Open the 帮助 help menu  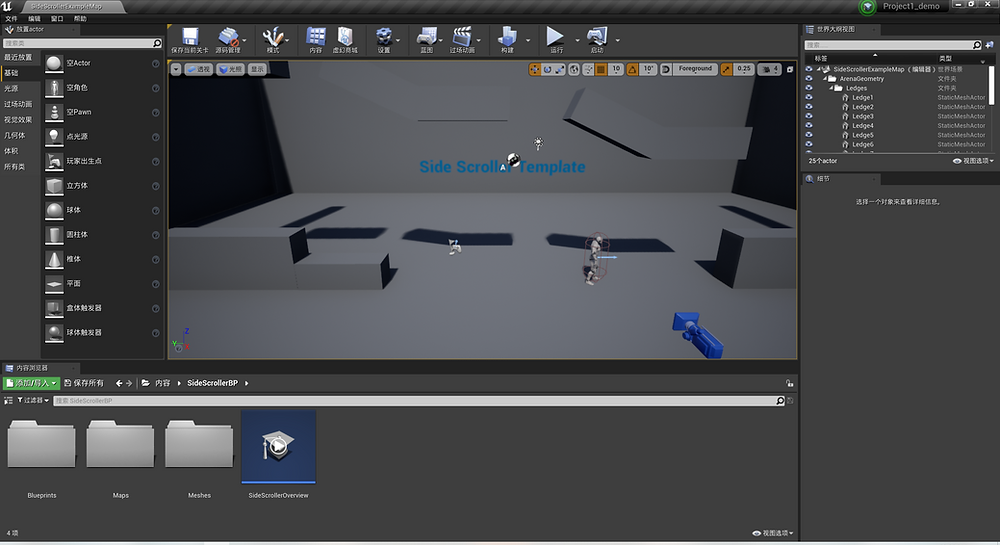click(x=80, y=18)
